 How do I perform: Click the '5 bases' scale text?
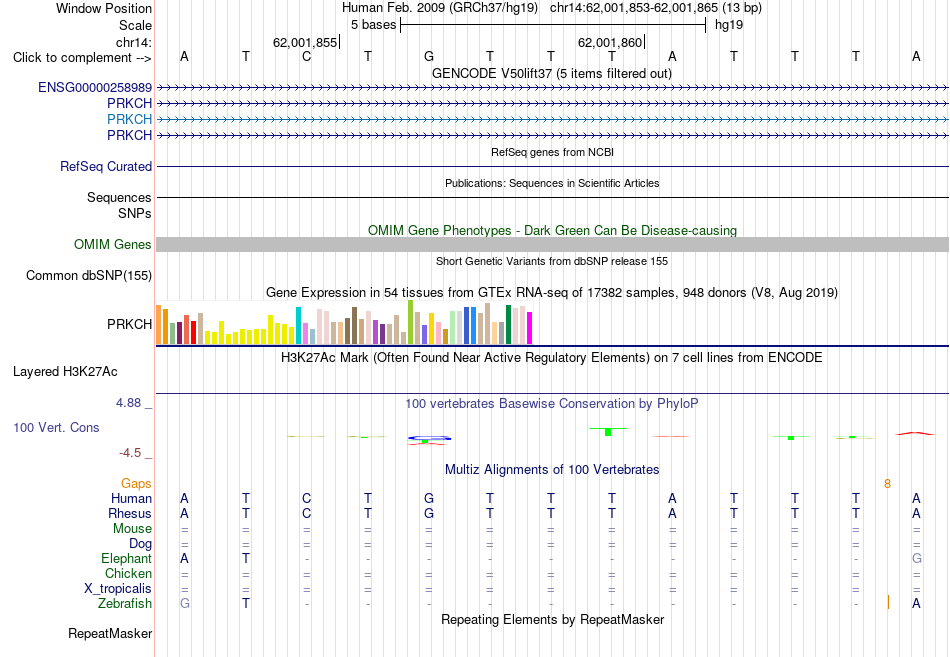(373, 25)
